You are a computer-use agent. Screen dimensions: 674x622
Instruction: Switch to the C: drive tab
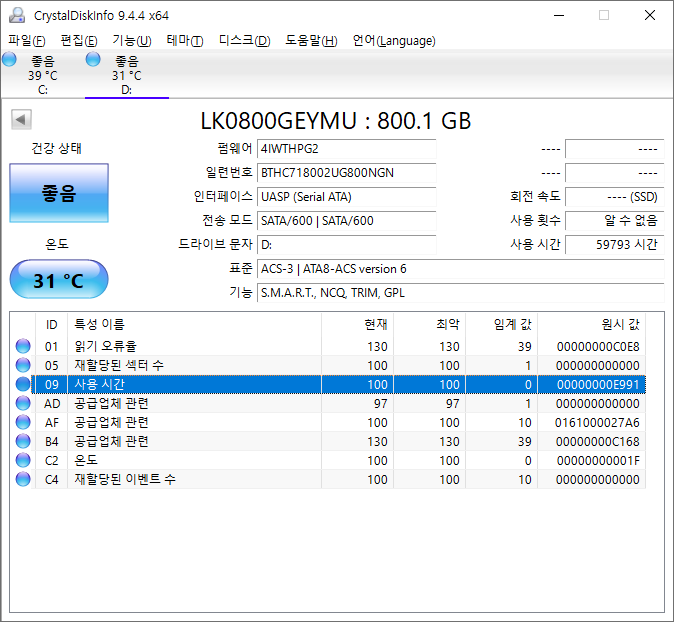[43, 75]
